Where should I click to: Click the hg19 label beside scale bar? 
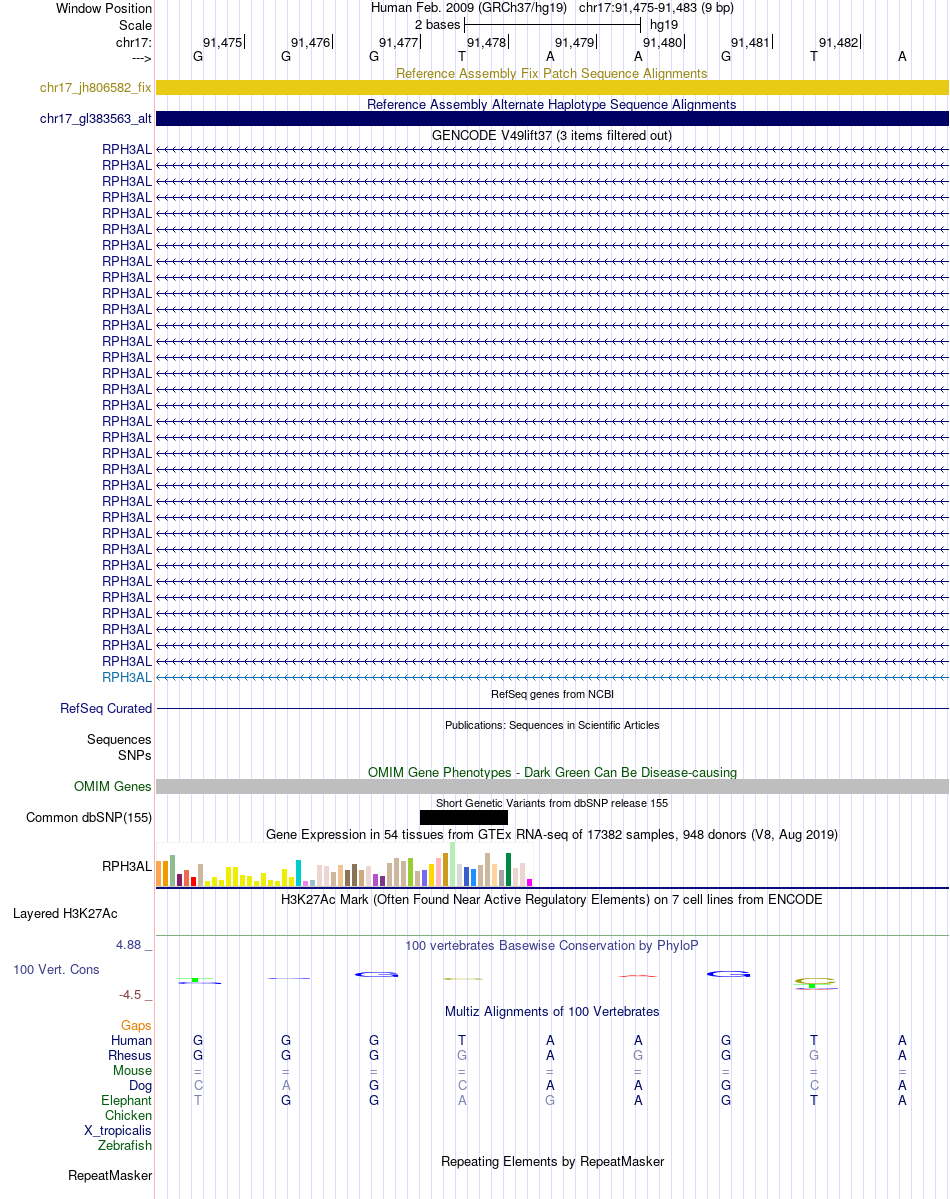point(664,25)
